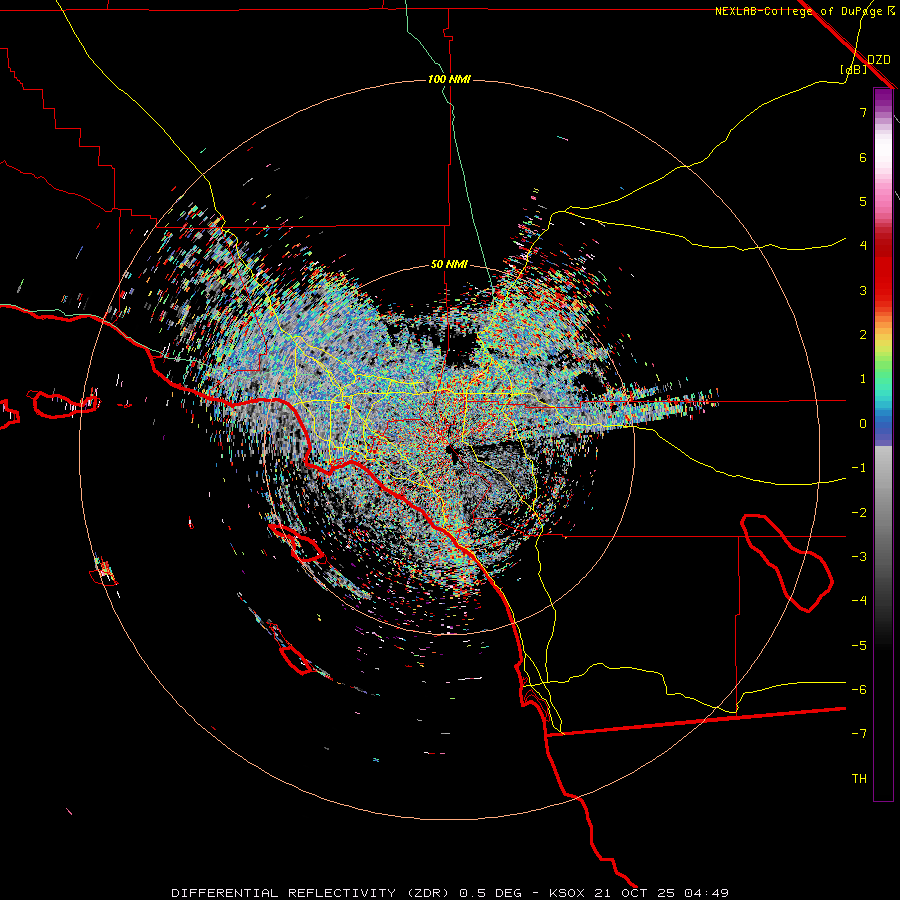This screenshot has width=900, height=900.
Task: Click the -2 tick on the color scale
Action: click(x=859, y=513)
